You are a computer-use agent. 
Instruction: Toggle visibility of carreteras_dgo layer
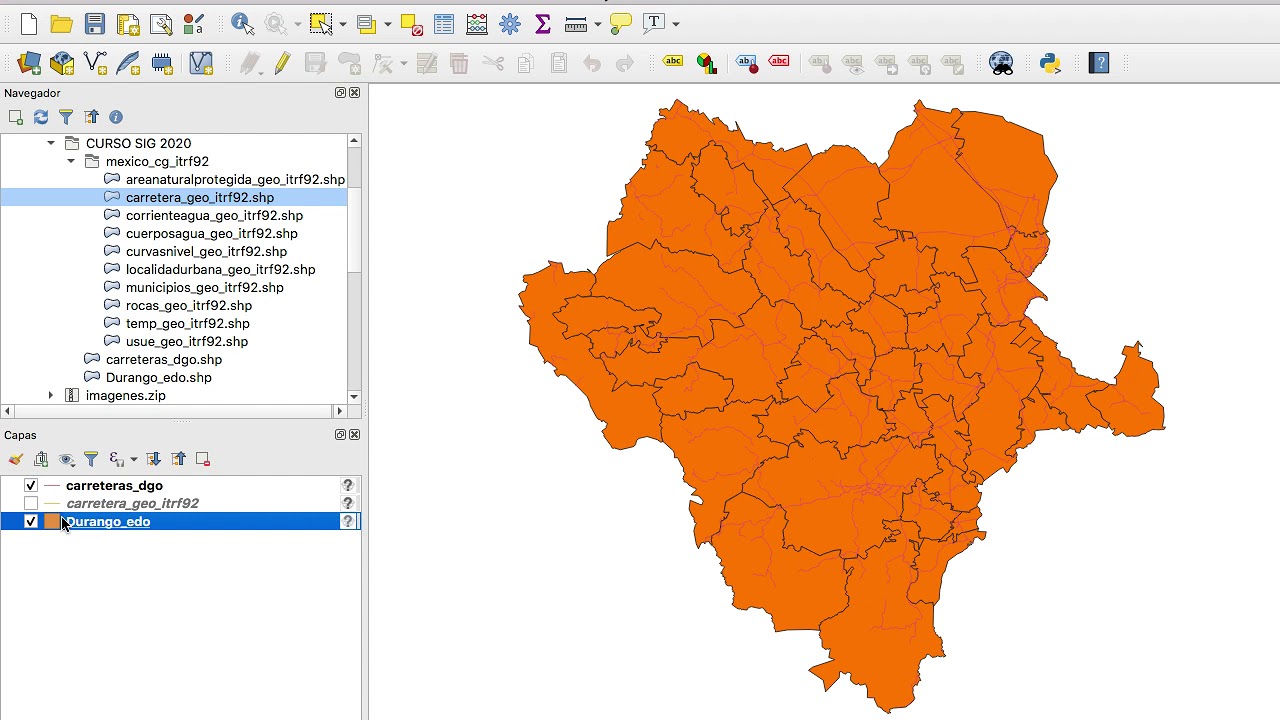[x=31, y=485]
